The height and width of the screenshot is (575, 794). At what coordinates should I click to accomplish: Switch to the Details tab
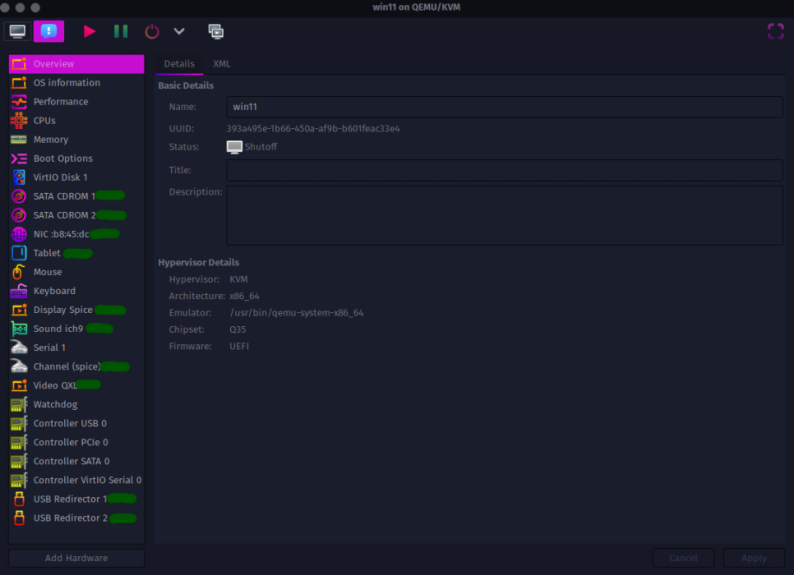pyautogui.click(x=179, y=64)
